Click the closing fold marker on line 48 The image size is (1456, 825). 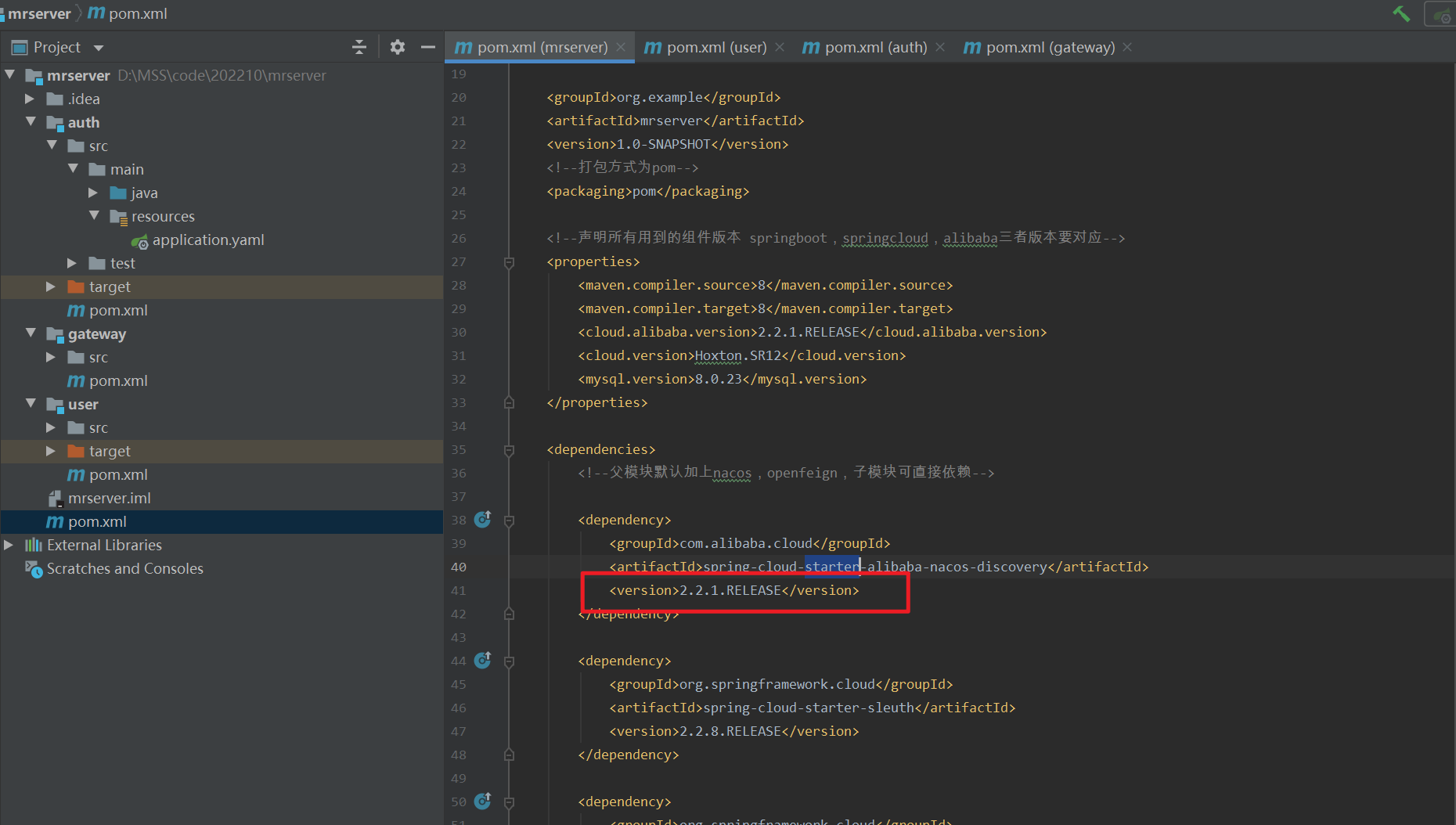pyautogui.click(x=509, y=755)
